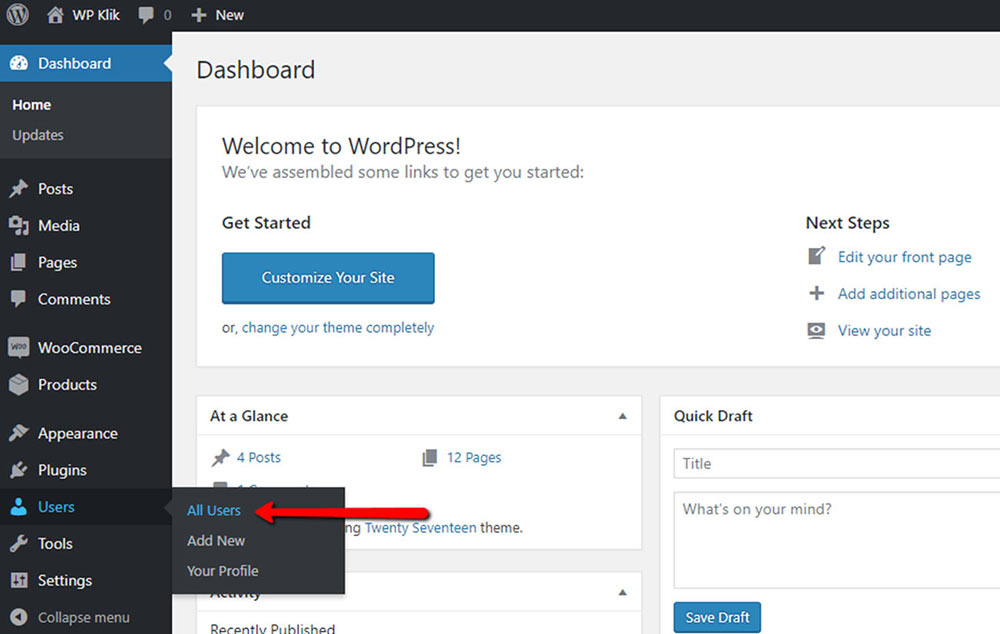Click the Tools wrench icon
The height and width of the screenshot is (634, 1000).
pos(19,543)
